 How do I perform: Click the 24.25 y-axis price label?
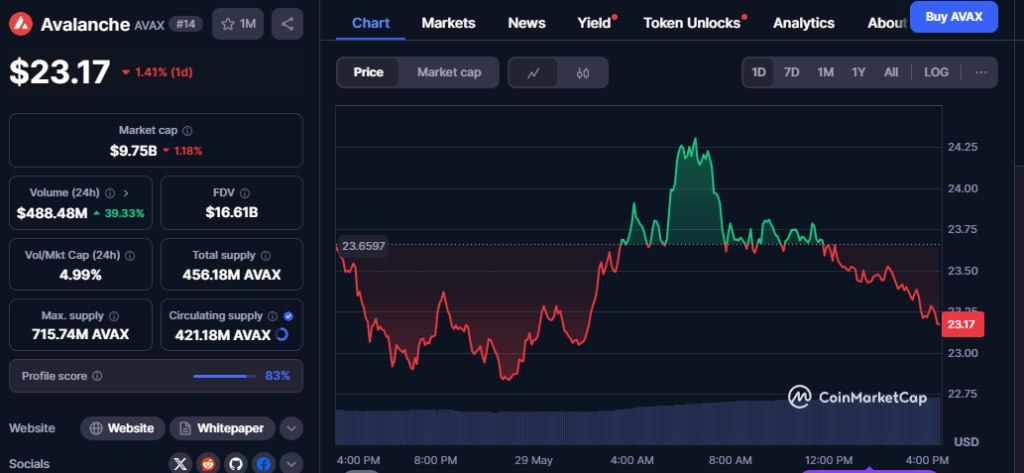963,147
